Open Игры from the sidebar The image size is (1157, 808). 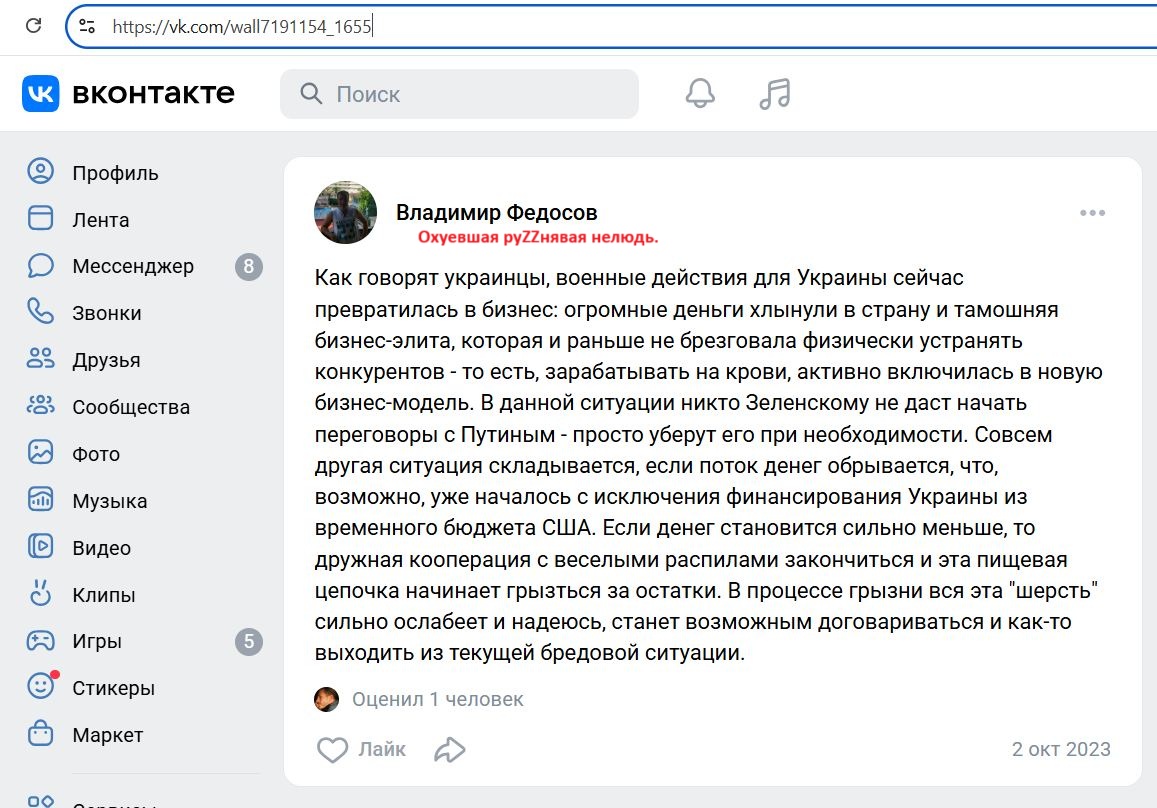pyautogui.click(x=97, y=641)
